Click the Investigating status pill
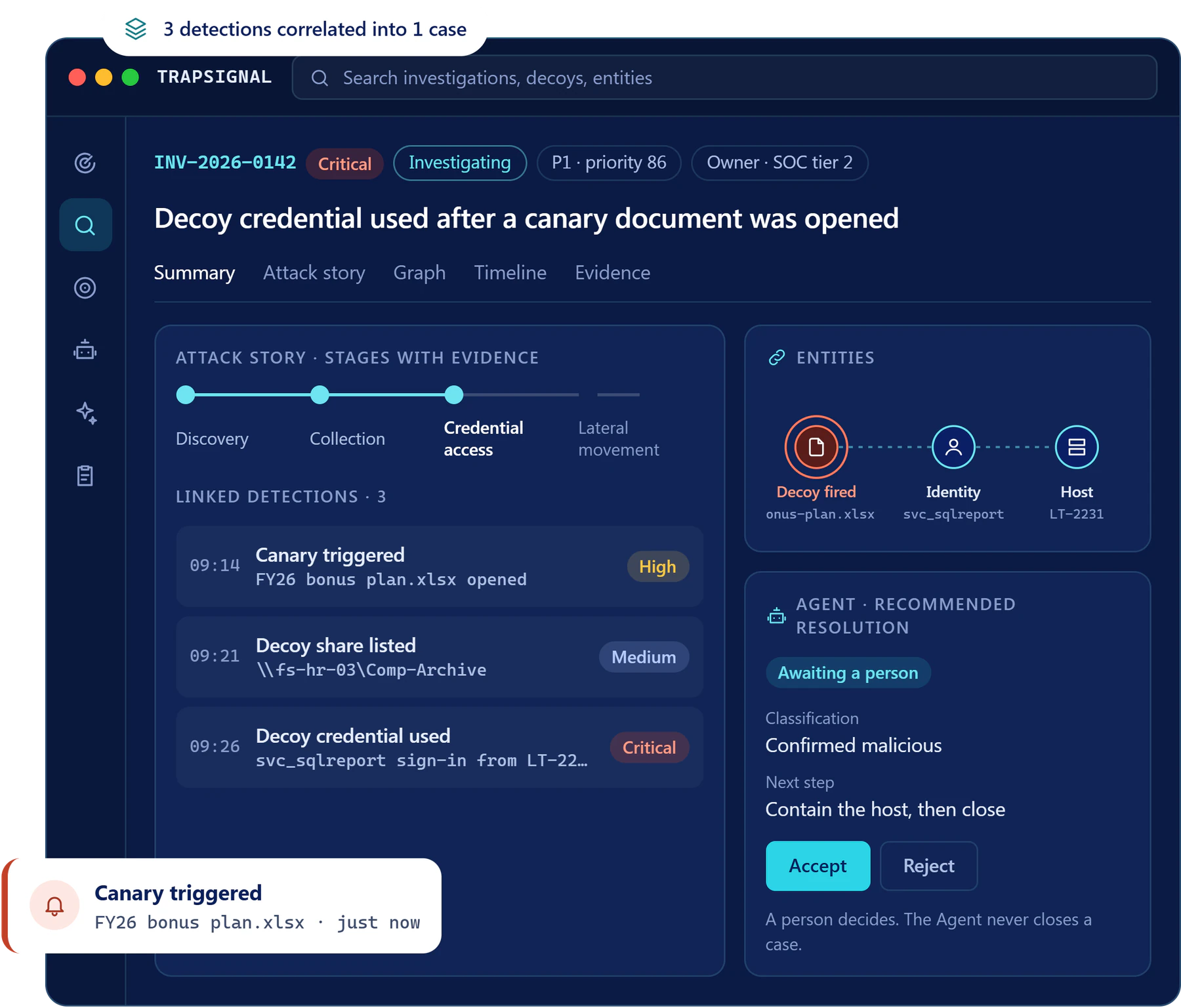This screenshot has height=1008, width=1181. pos(460,163)
